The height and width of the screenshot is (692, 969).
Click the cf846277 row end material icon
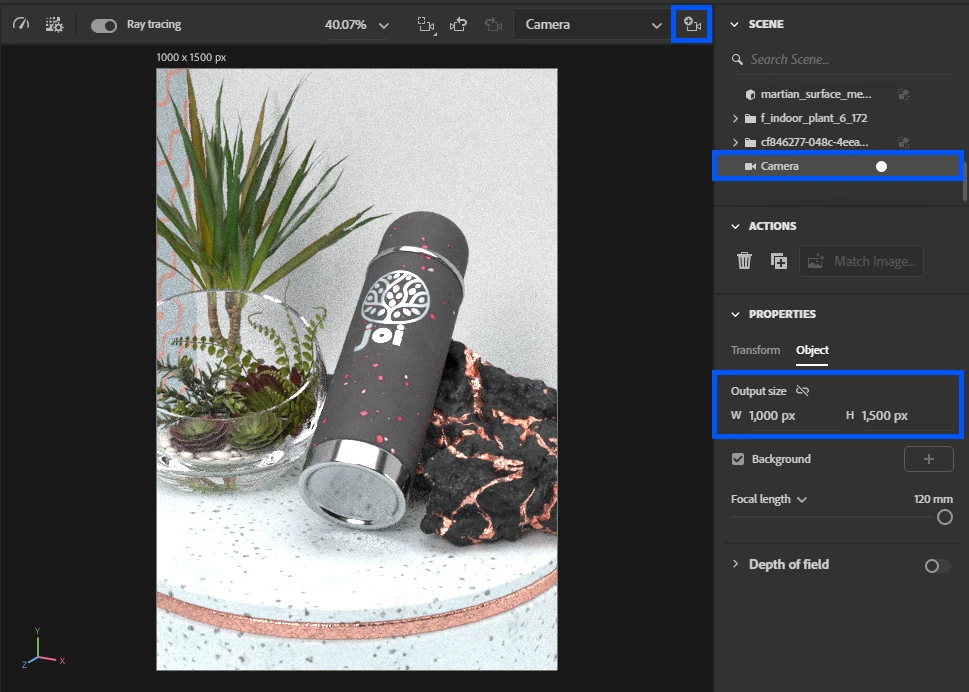tap(903, 142)
